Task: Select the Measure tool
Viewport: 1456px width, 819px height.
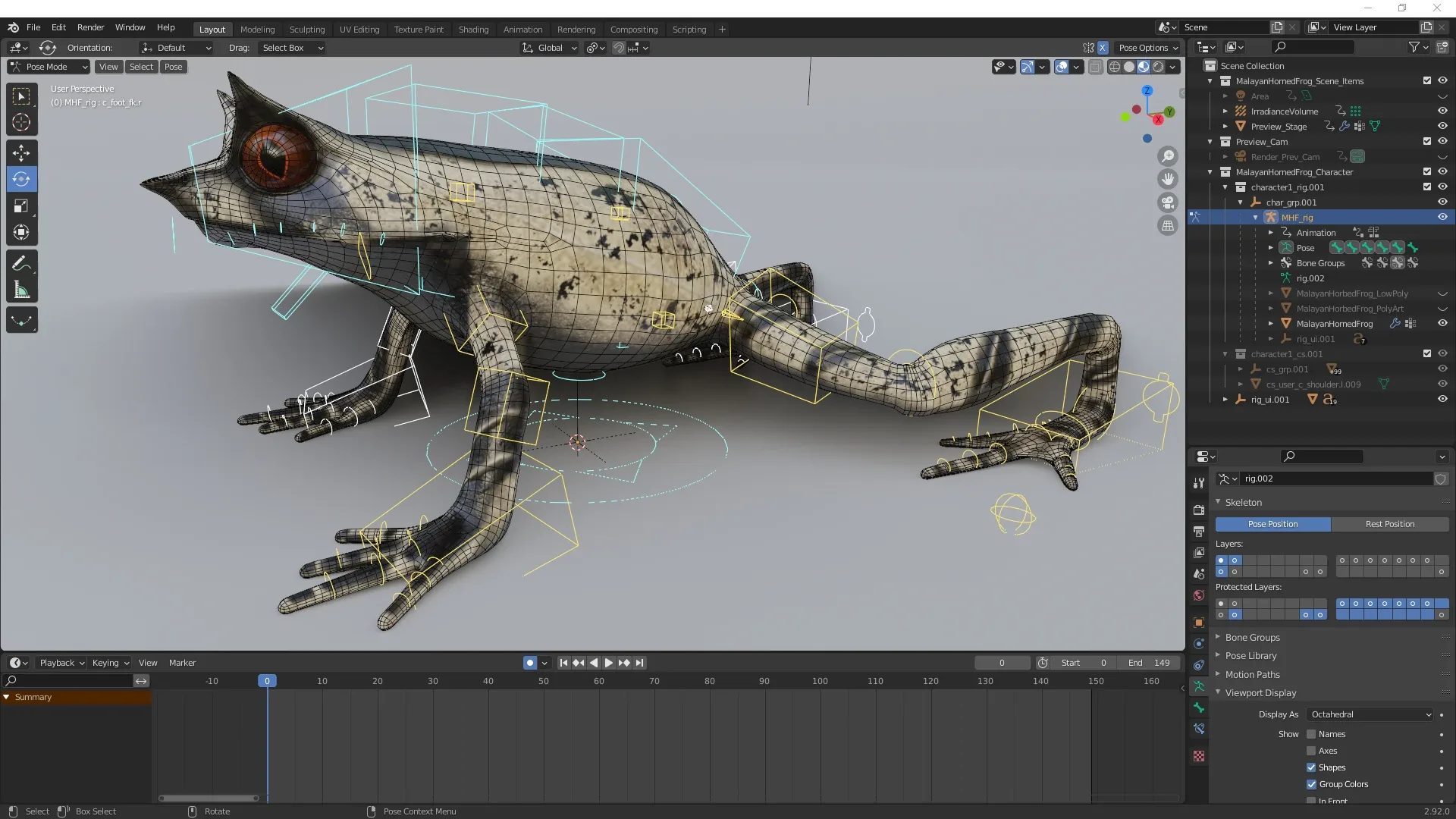Action: tap(21, 290)
